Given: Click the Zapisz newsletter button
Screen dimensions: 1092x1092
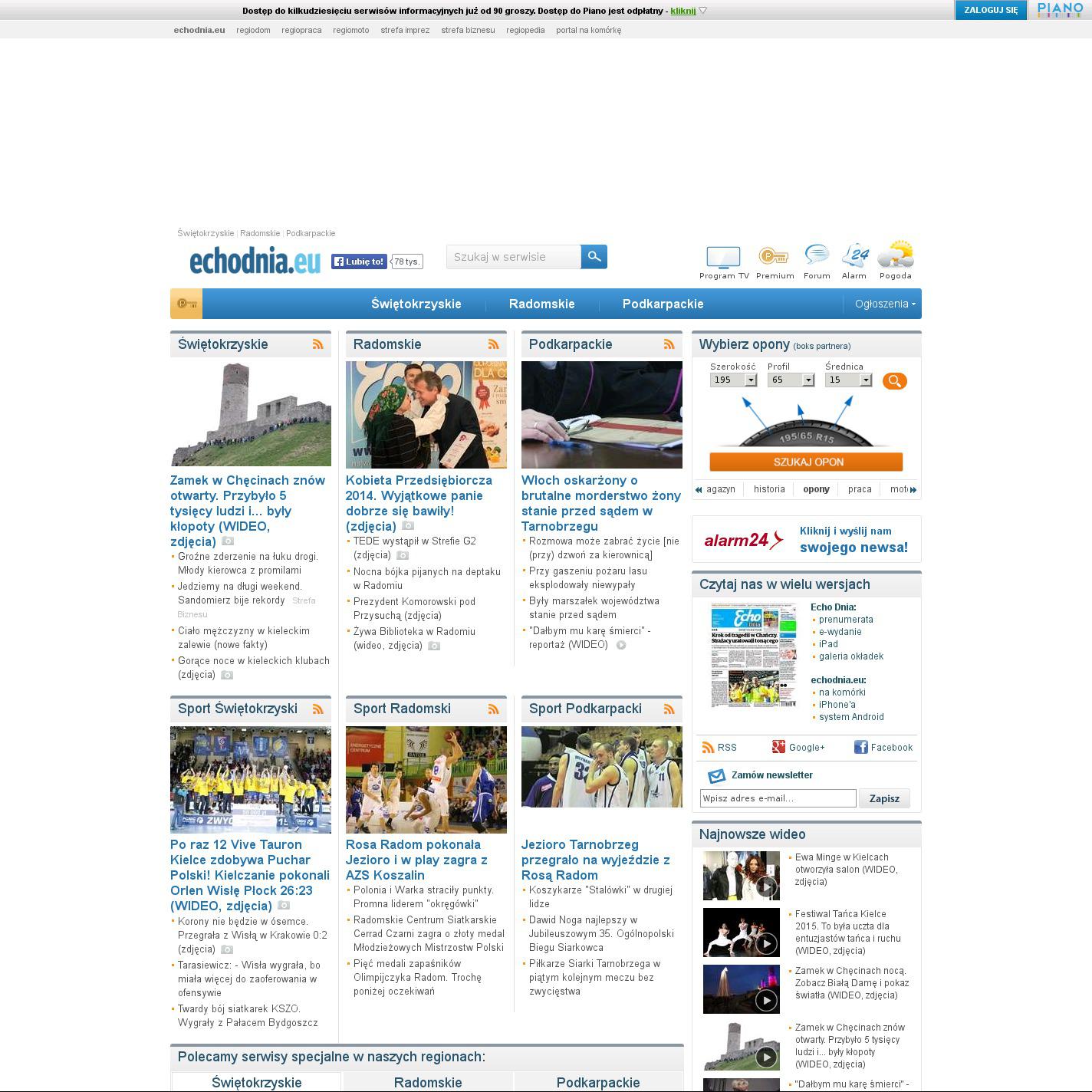Looking at the screenshot, I should point(884,798).
